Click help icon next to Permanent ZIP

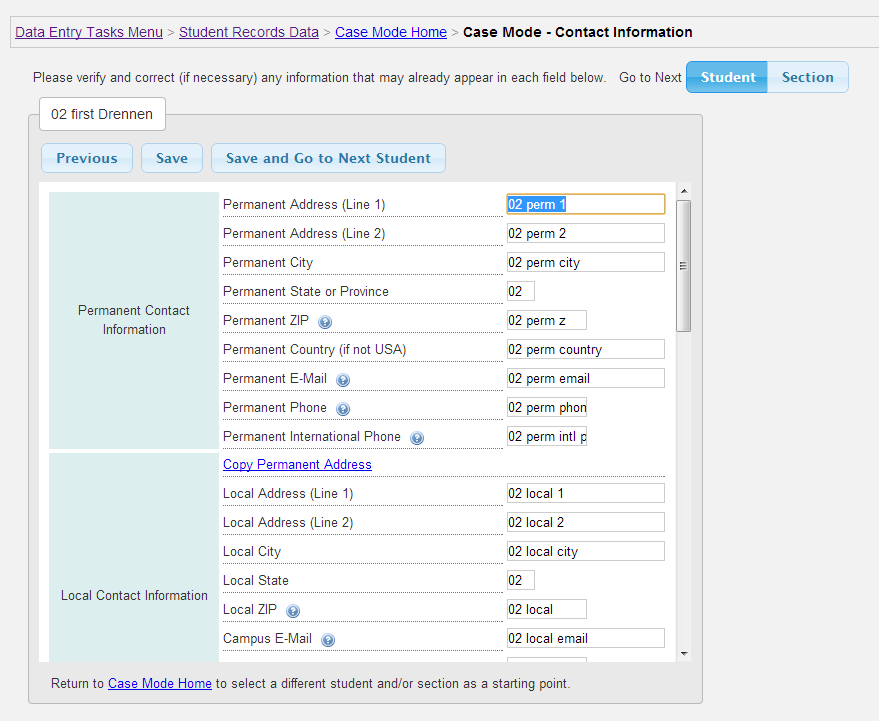325,322
